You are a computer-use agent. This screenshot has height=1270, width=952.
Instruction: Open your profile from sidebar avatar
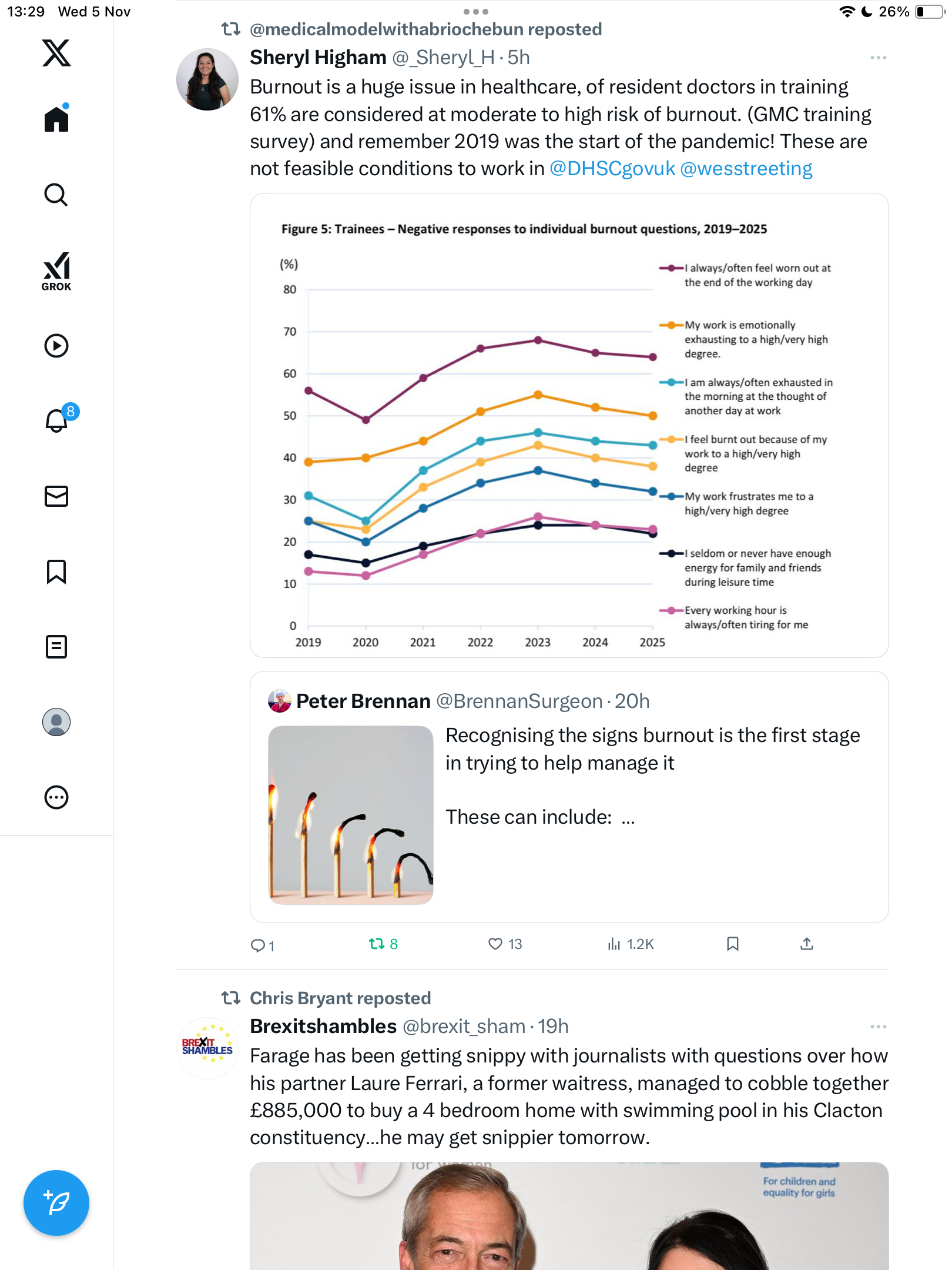point(56,722)
